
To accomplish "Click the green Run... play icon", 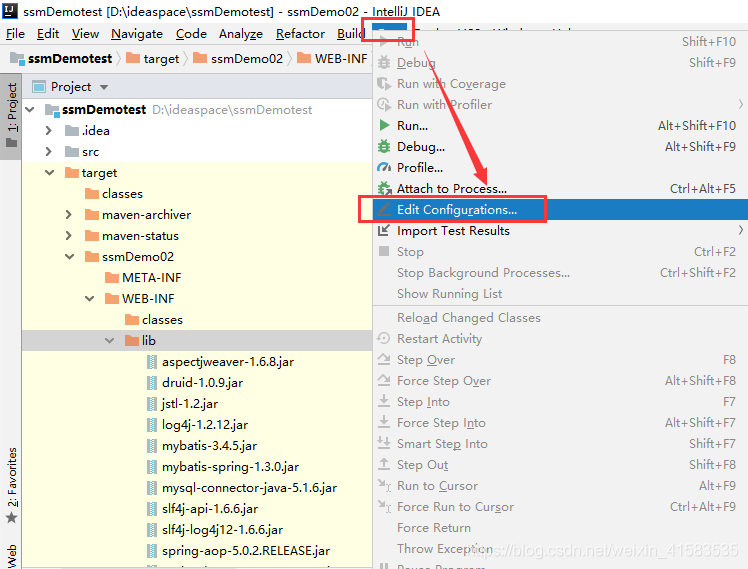I will pos(384,125).
